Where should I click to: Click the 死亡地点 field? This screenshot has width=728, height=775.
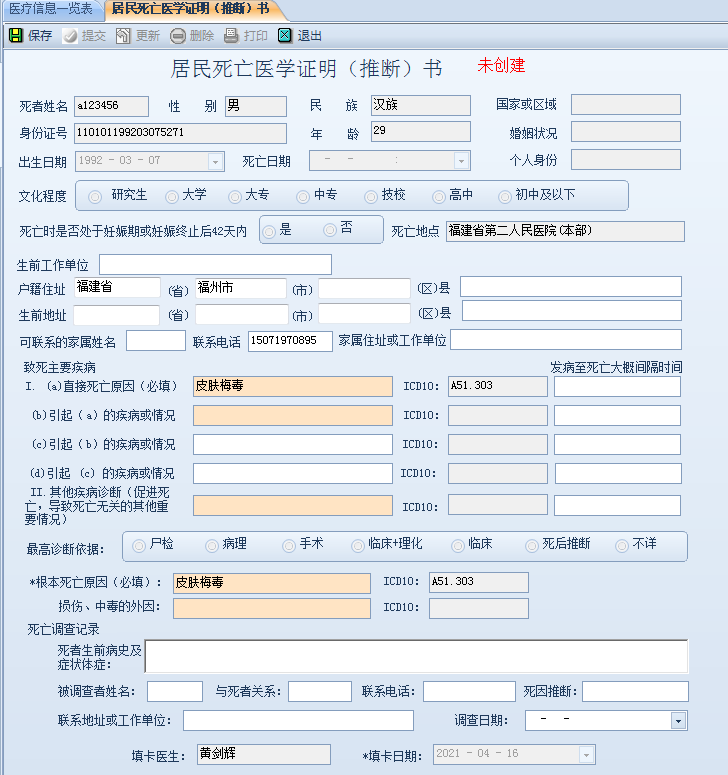pyautogui.click(x=565, y=231)
